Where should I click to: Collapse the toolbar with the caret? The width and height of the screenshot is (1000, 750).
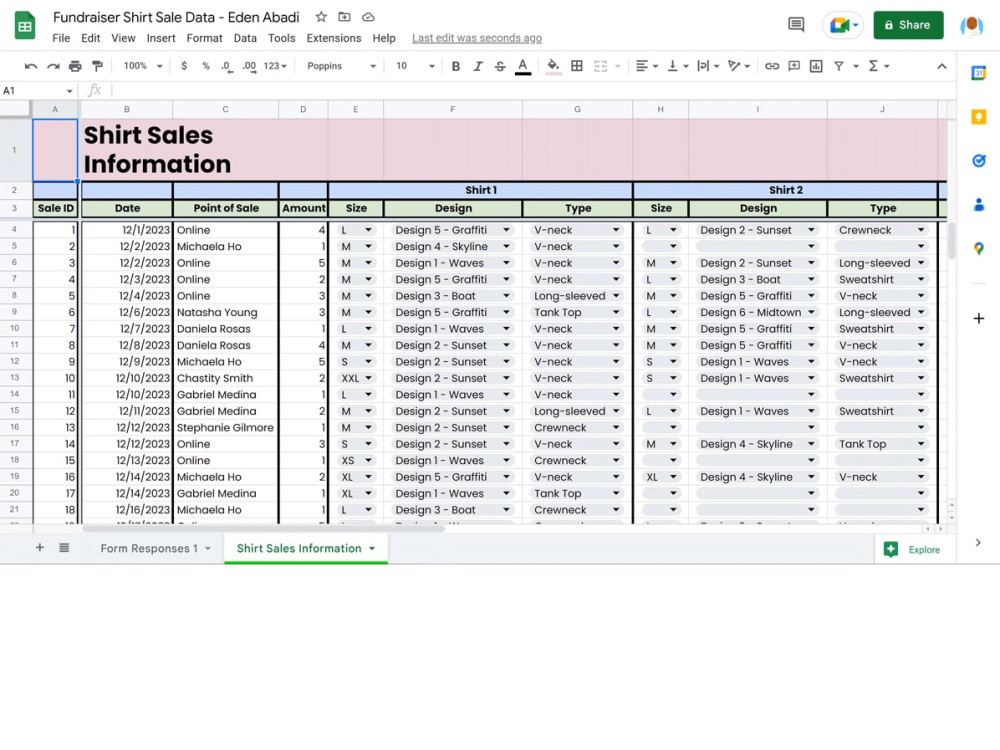[941, 66]
